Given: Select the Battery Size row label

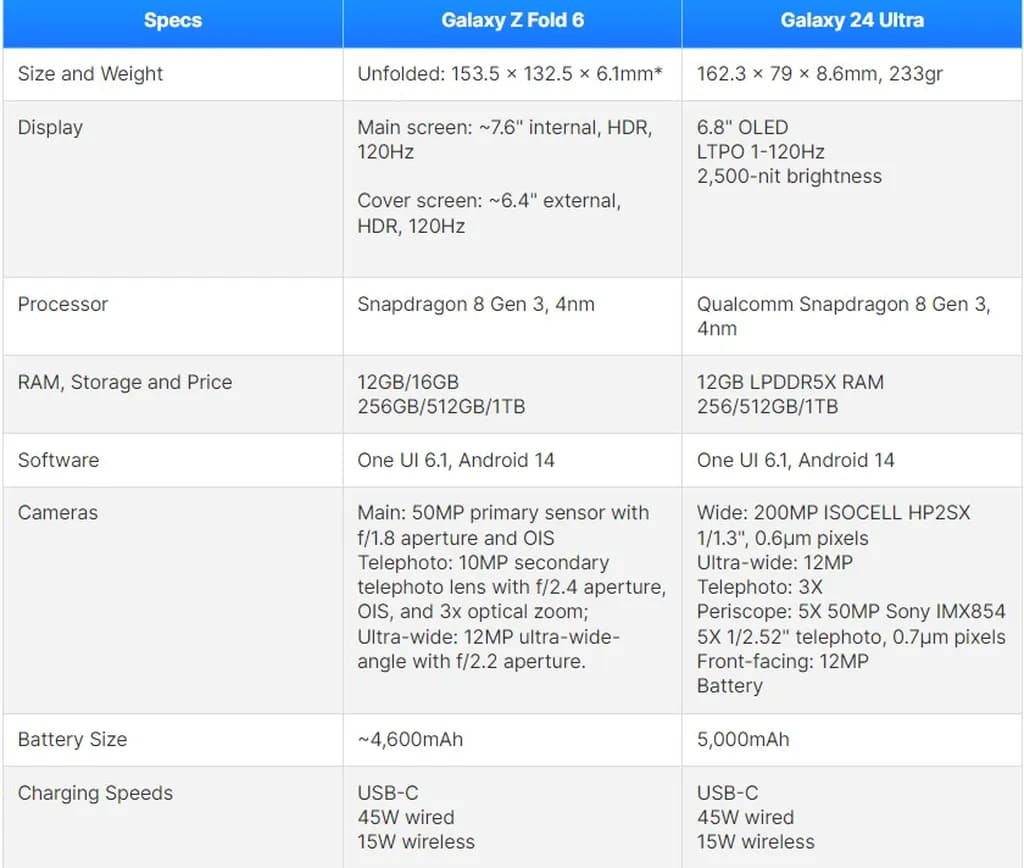Looking at the screenshot, I should click(72, 740).
